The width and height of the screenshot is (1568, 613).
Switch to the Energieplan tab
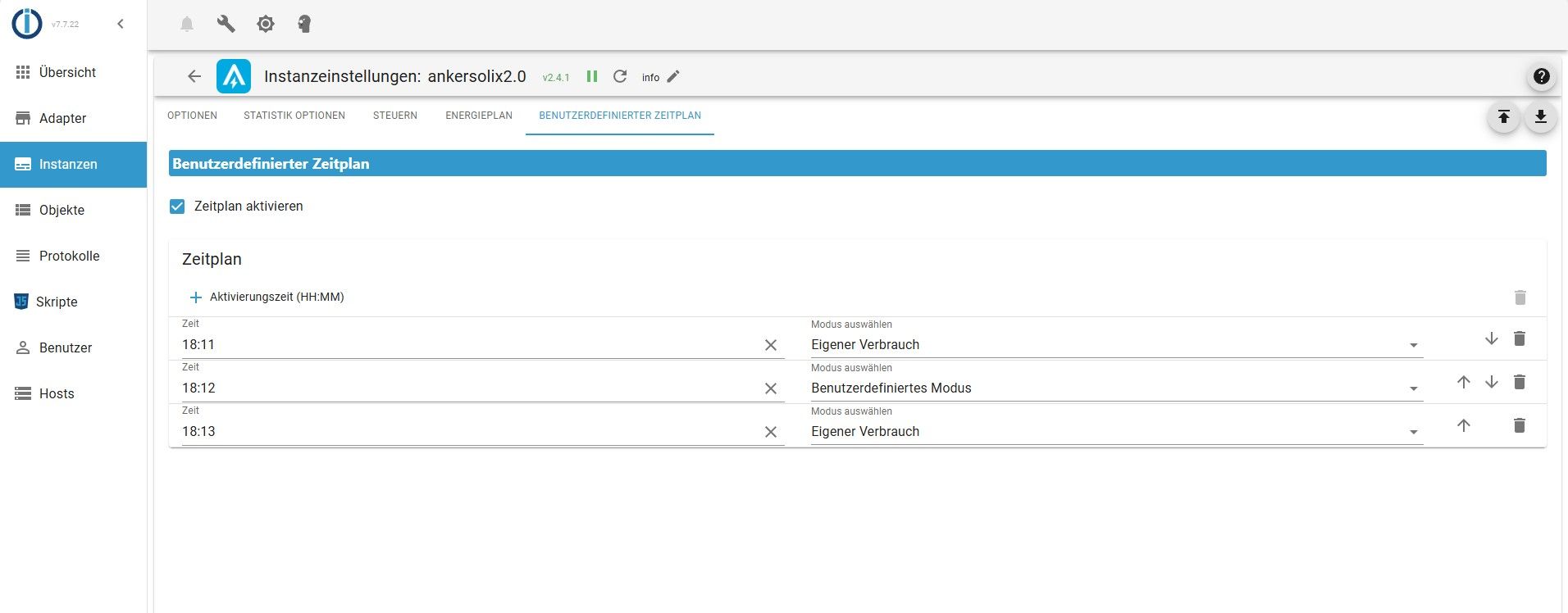pos(479,116)
